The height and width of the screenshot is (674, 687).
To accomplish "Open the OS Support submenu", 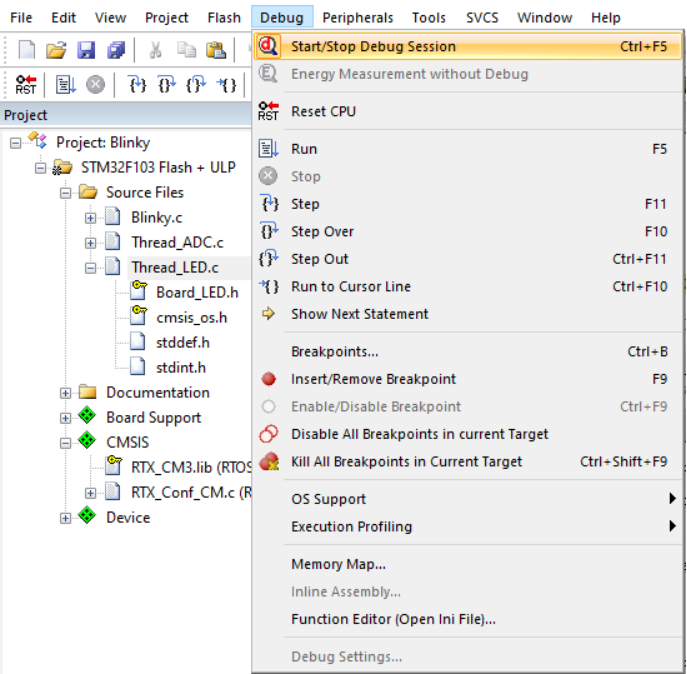I will (x=328, y=499).
